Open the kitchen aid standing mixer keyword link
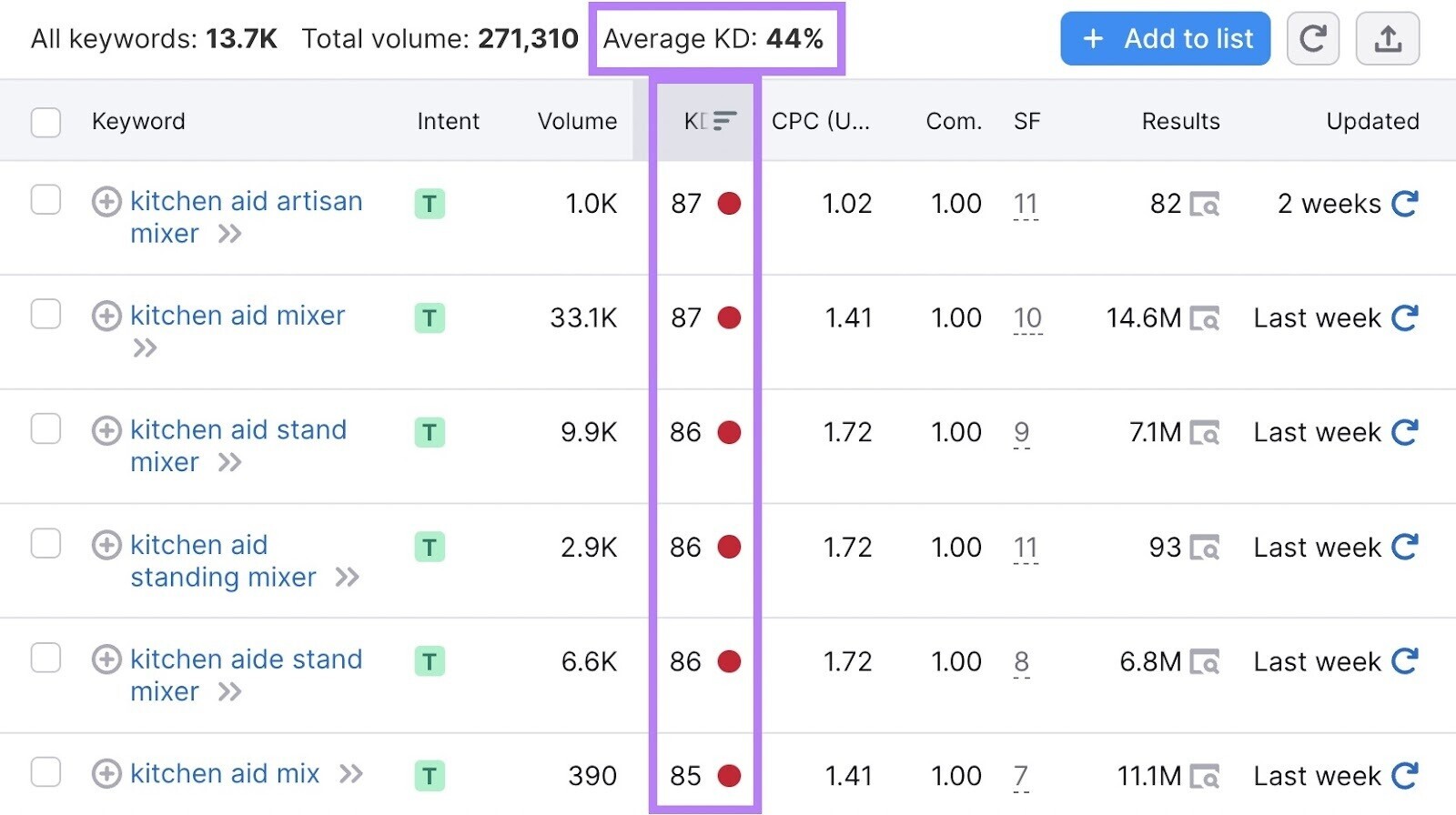This screenshot has width=1456, height=815. [223, 560]
